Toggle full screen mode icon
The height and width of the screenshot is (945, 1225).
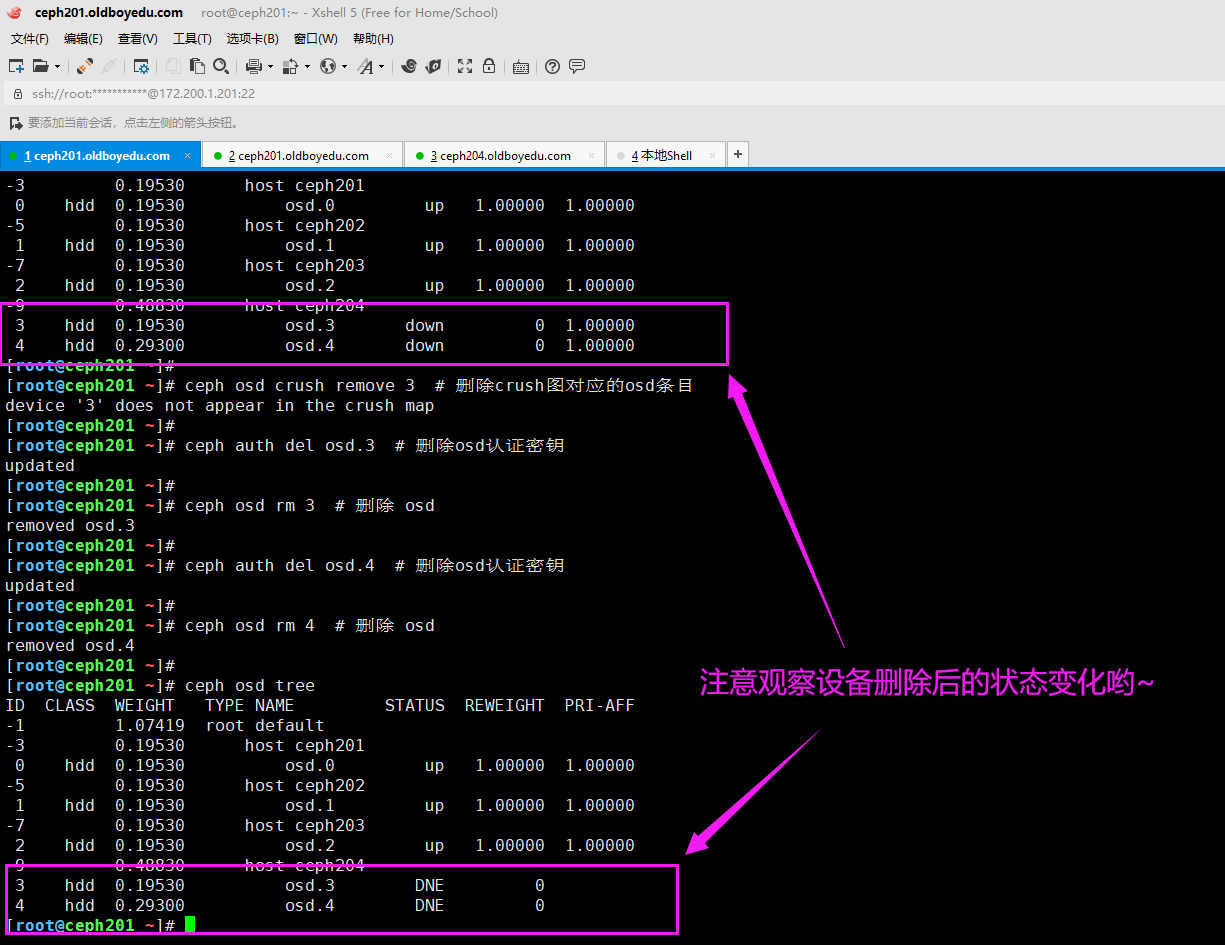[465, 67]
